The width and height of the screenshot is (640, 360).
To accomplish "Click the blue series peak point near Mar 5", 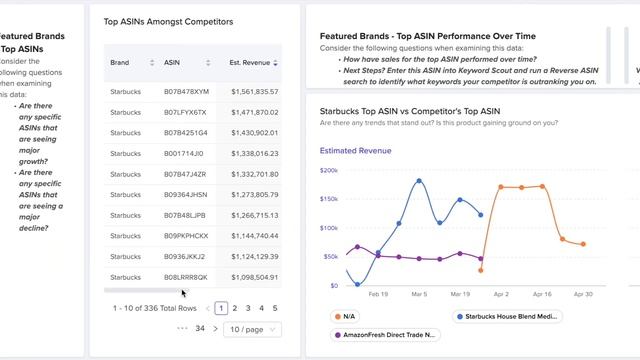I will click(x=419, y=181).
